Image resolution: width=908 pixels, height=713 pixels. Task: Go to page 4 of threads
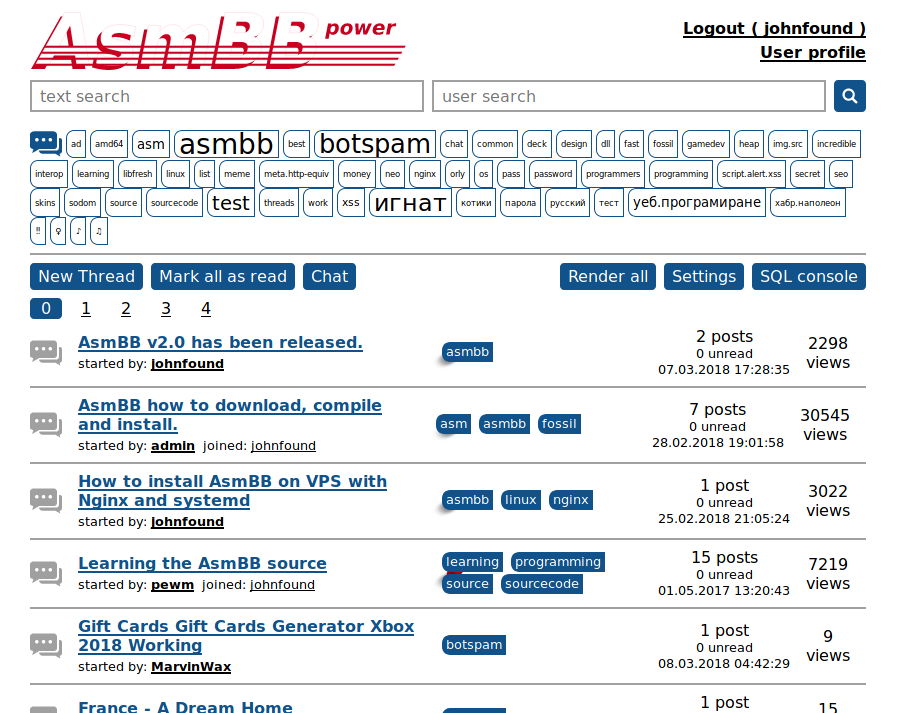[x=206, y=308]
